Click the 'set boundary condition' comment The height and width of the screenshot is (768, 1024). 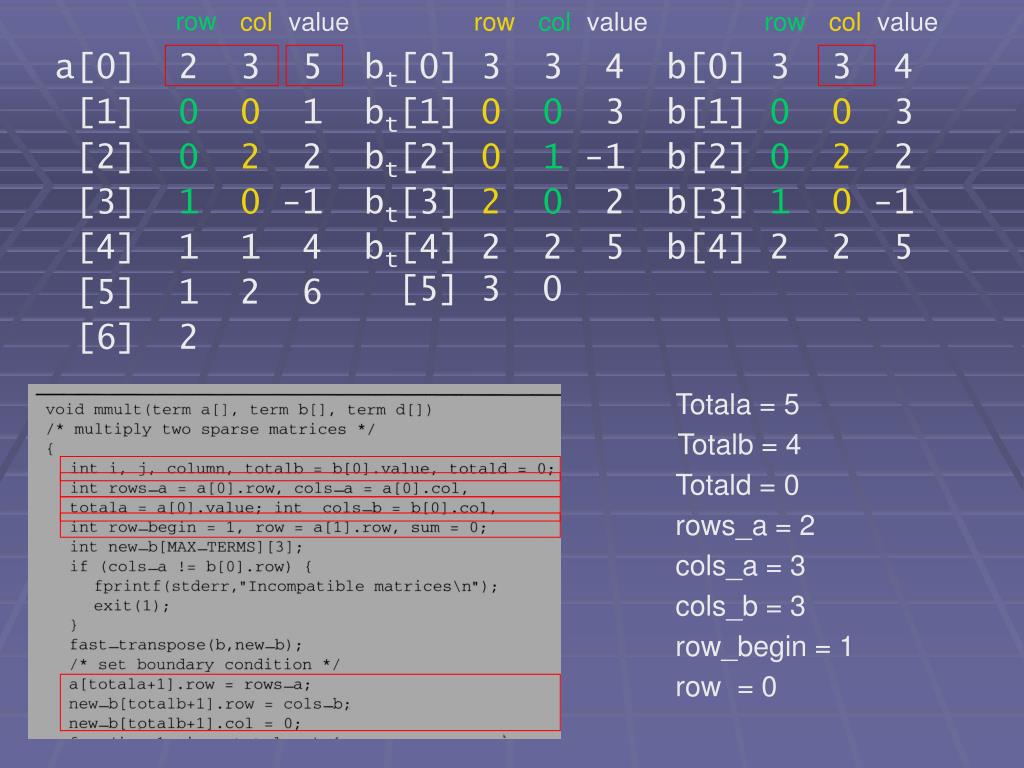204,665
